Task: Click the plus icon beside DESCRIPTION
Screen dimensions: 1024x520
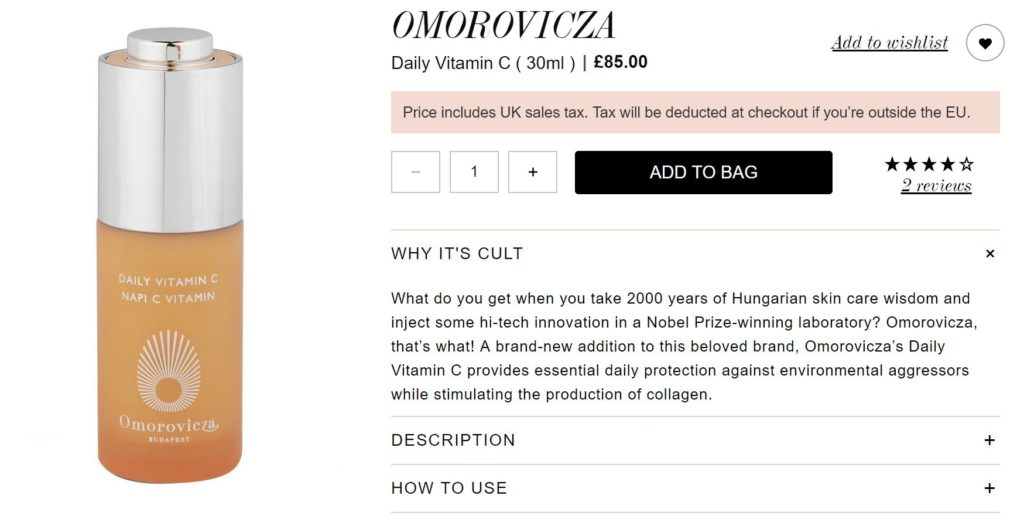Action: [x=990, y=440]
